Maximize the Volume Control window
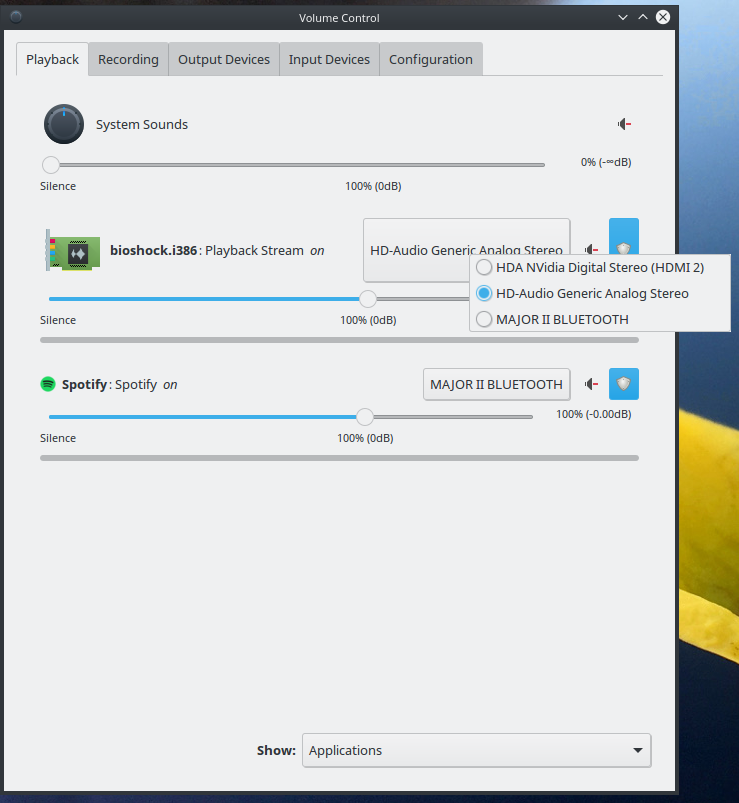The height and width of the screenshot is (803, 739). [643, 17]
